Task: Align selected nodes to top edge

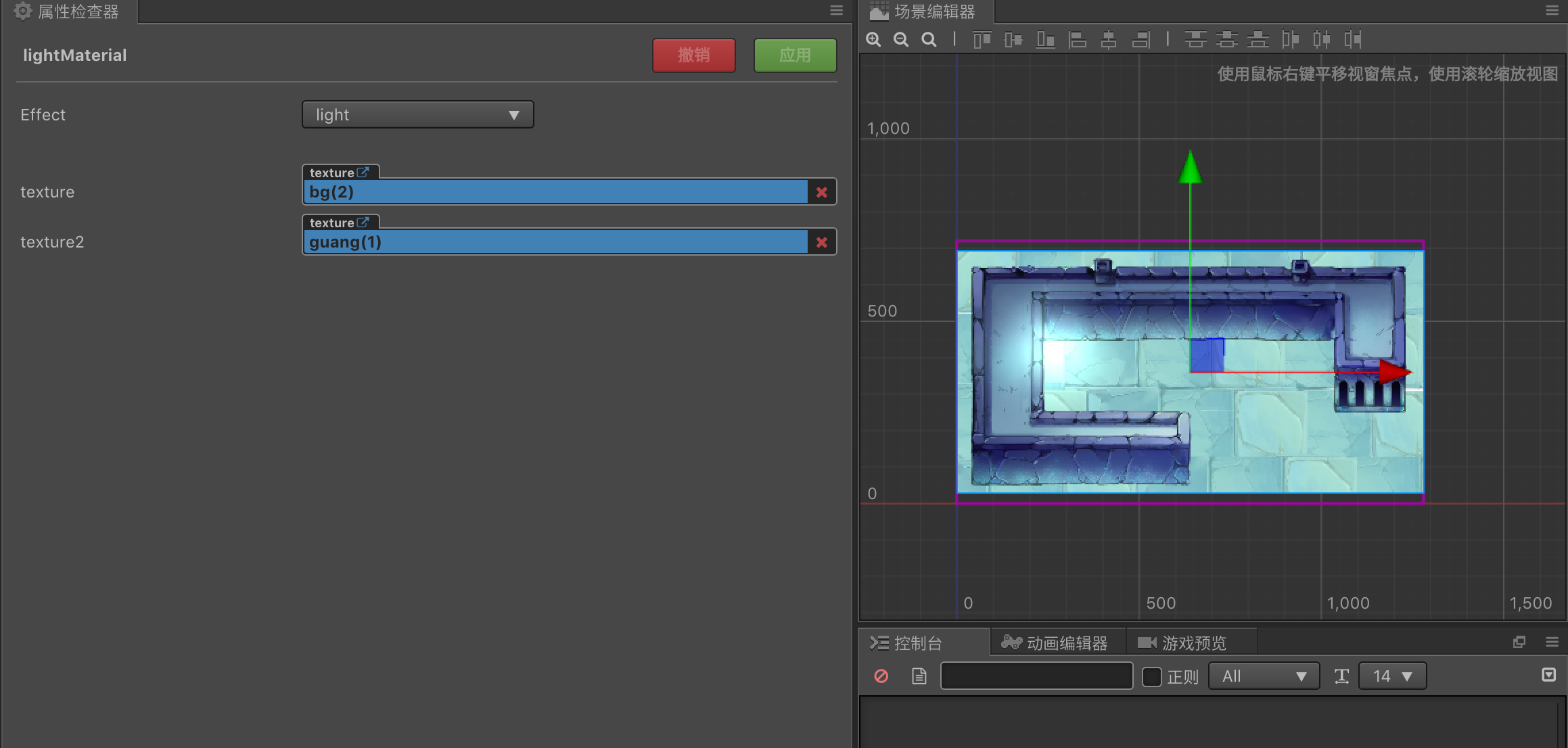Action: (x=982, y=40)
